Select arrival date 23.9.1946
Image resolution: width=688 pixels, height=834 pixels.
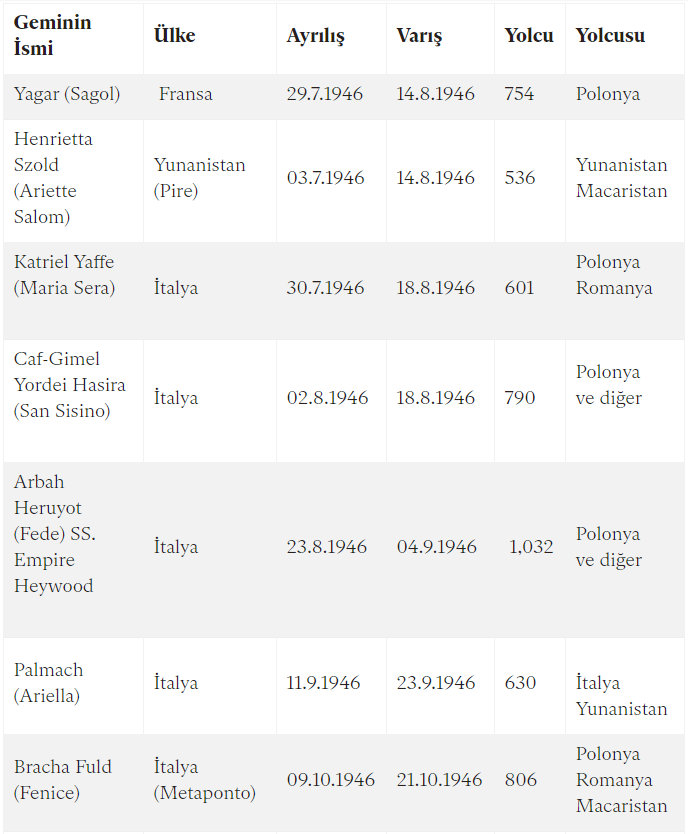click(x=435, y=682)
